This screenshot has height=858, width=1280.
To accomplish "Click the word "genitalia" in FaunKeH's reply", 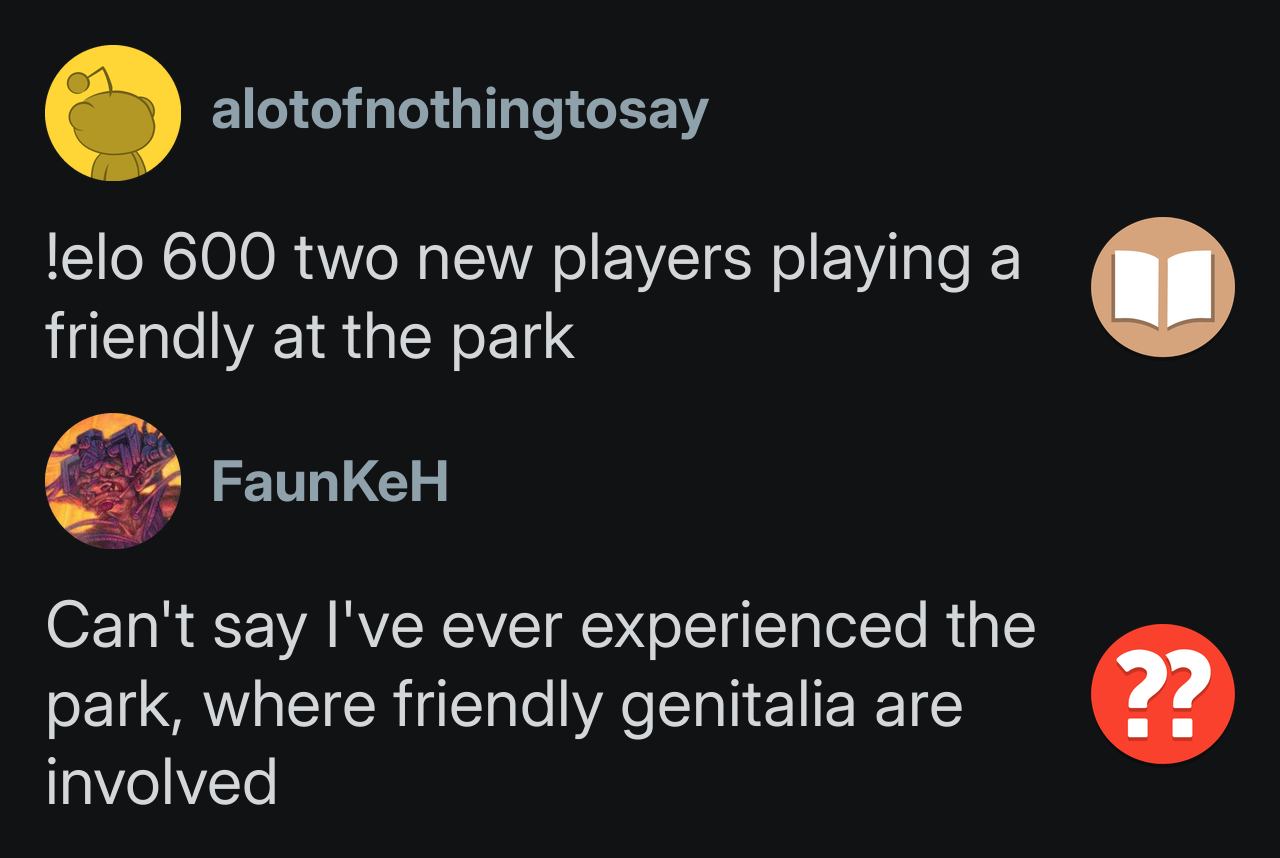I will click(738, 705).
